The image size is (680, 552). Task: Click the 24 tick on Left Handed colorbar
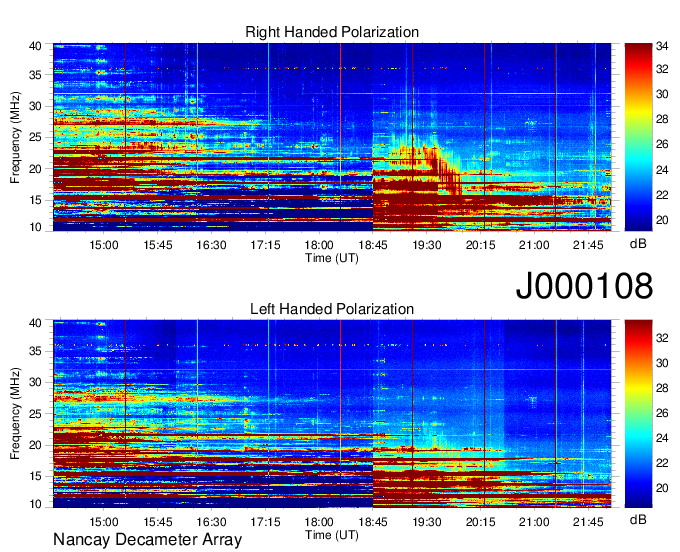click(x=662, y=438)
